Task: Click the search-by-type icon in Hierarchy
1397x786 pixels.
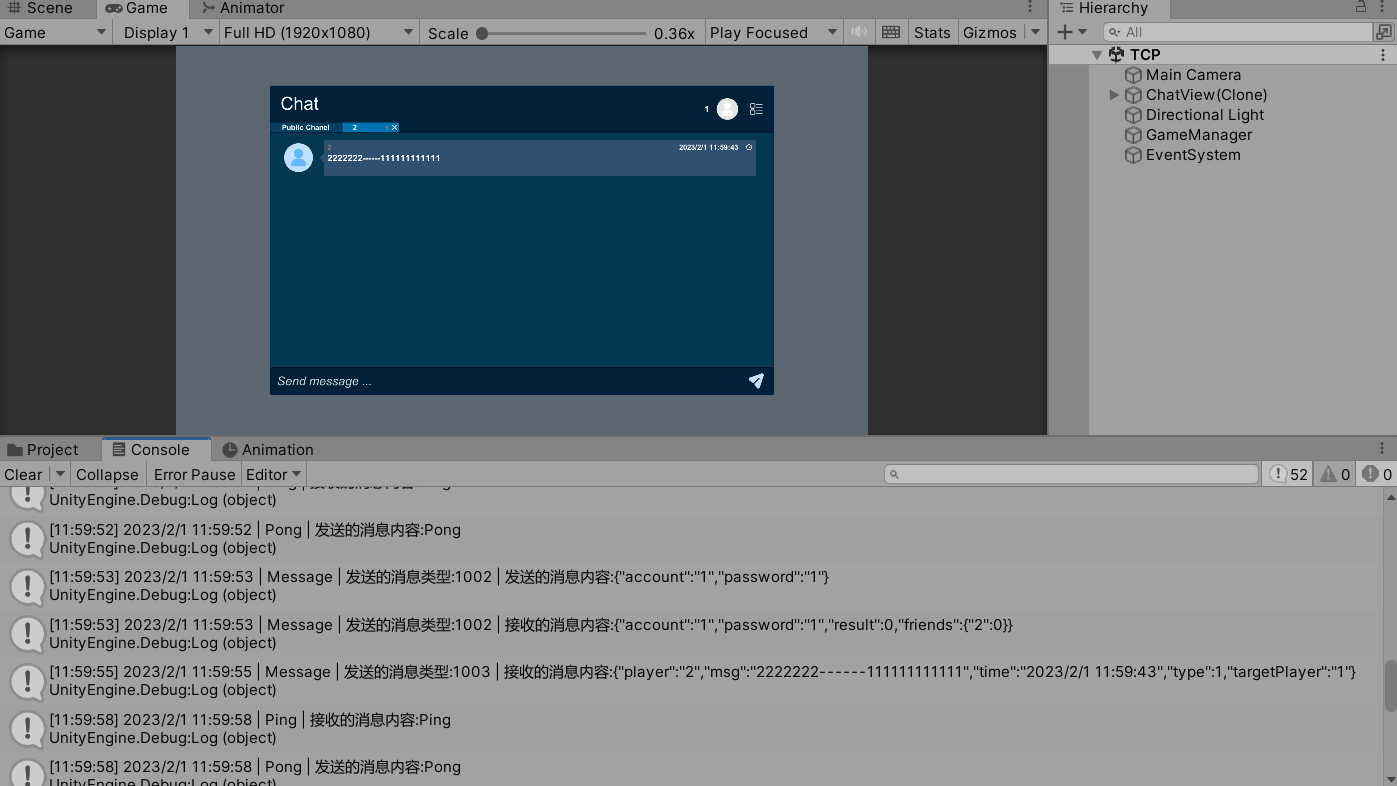Action: [1384, 32]
